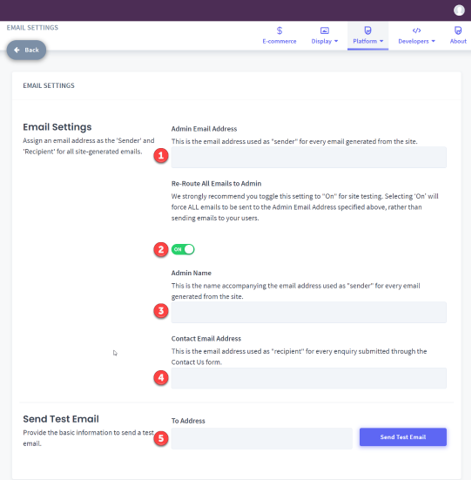Go back using the Back button

click(26, 50)
